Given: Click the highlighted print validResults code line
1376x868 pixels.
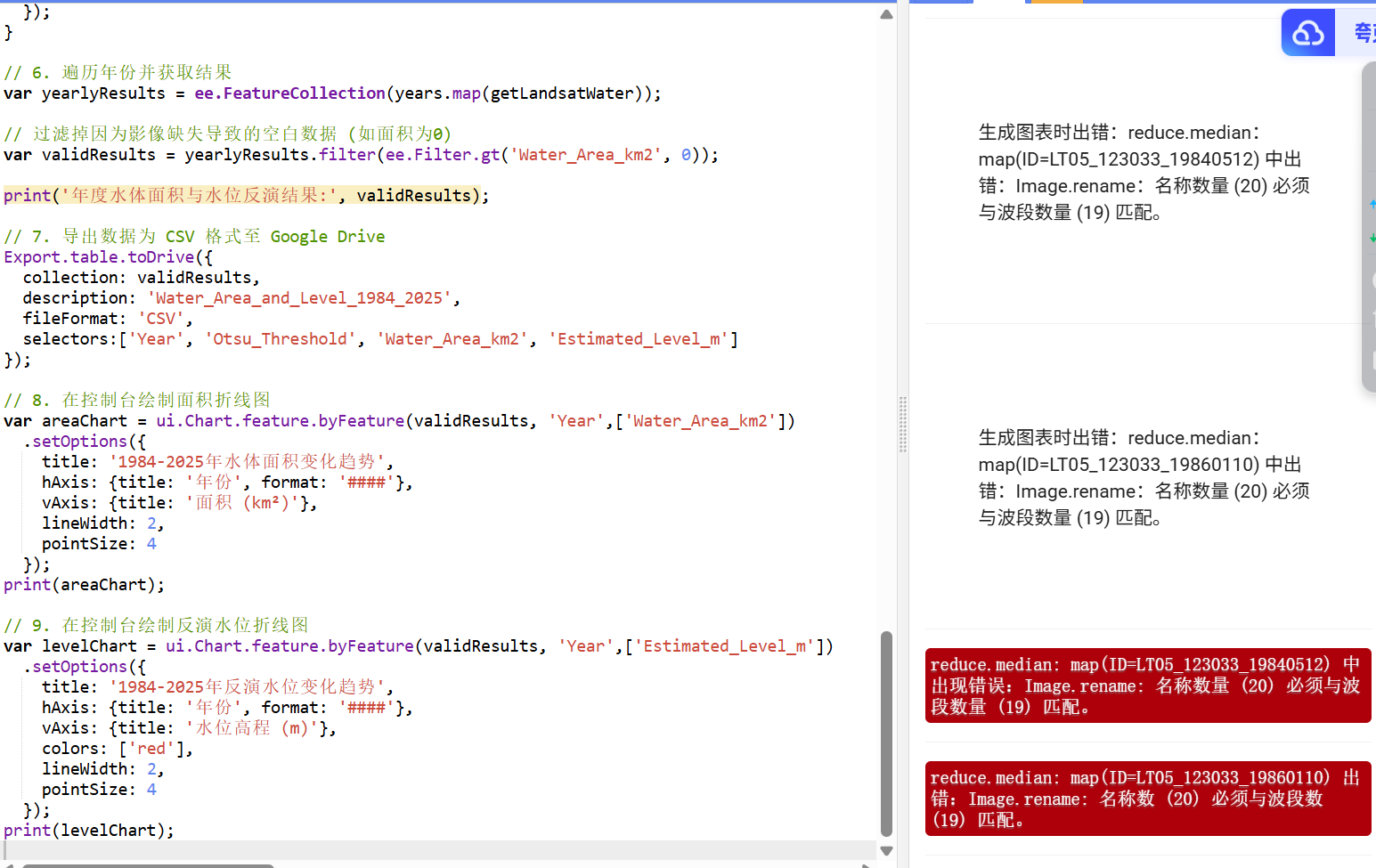Looking at the screenshot, I should point(246,195).
